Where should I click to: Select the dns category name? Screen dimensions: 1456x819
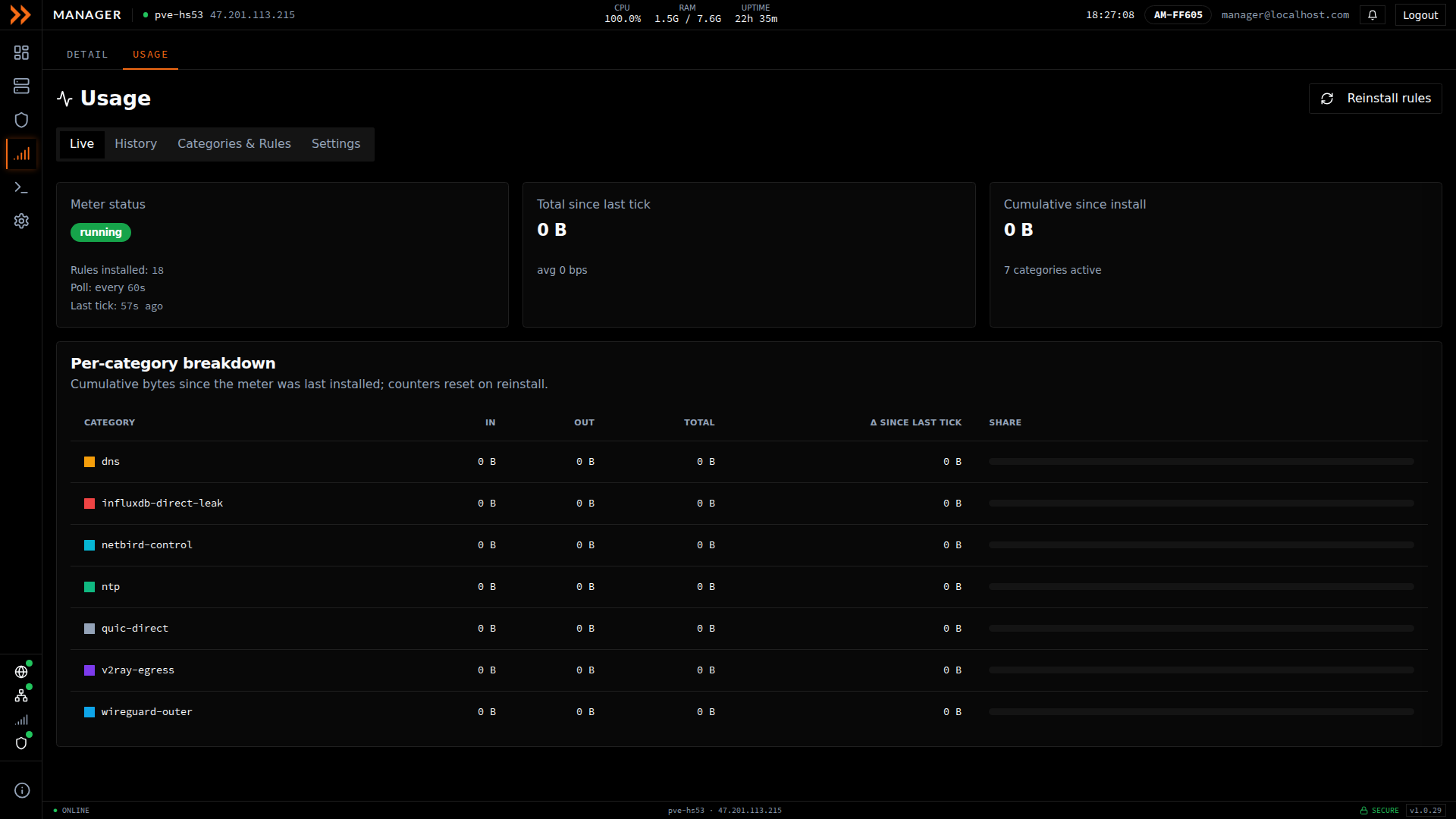(111, 462)
